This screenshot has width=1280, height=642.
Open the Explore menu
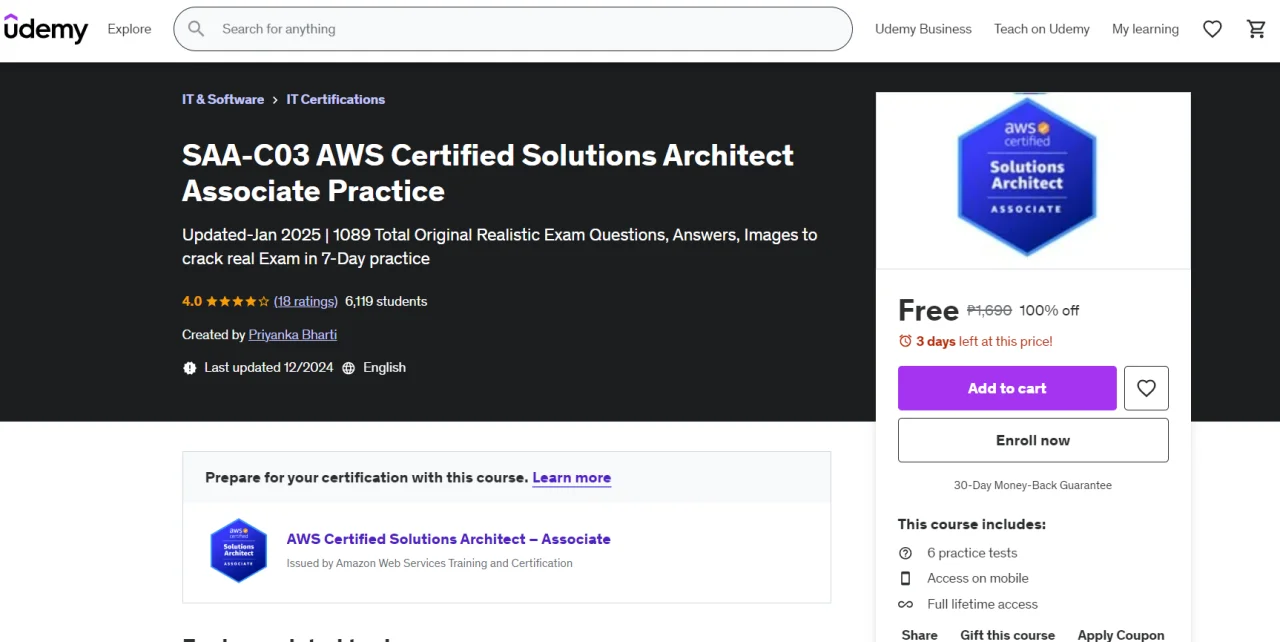(129, 29)
